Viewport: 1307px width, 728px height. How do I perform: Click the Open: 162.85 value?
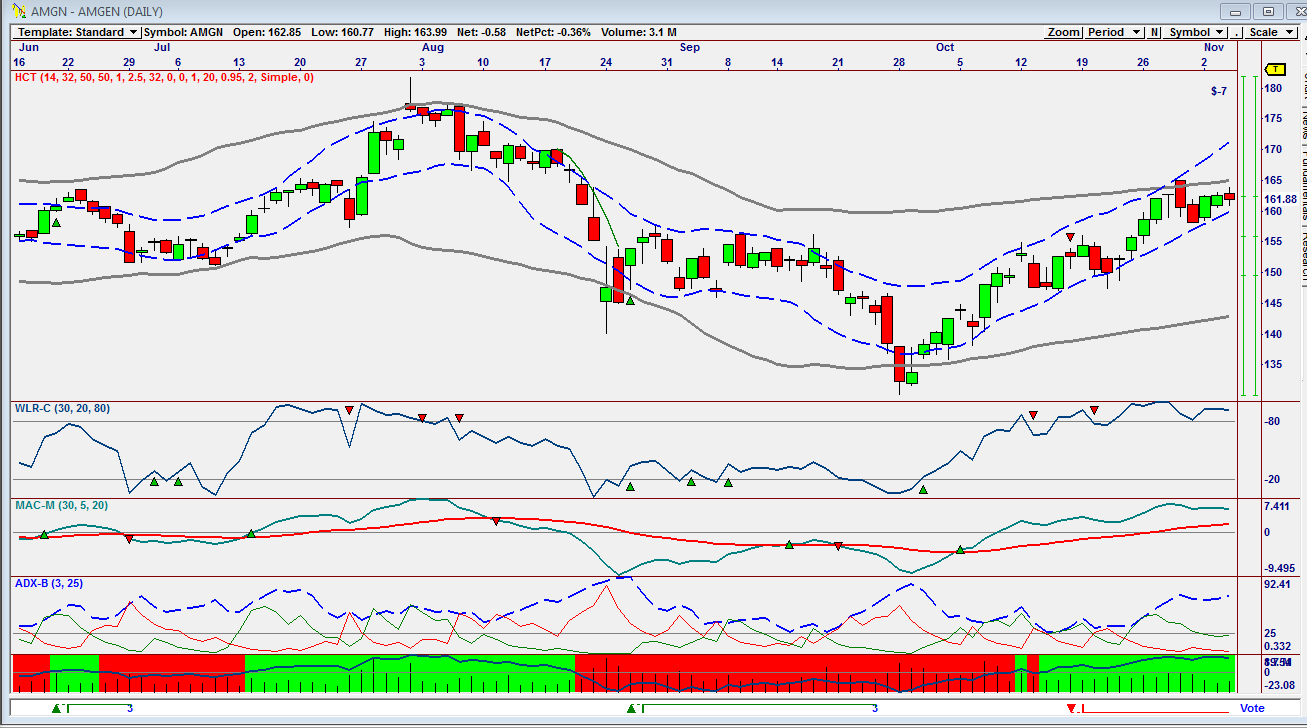point(267,32)
